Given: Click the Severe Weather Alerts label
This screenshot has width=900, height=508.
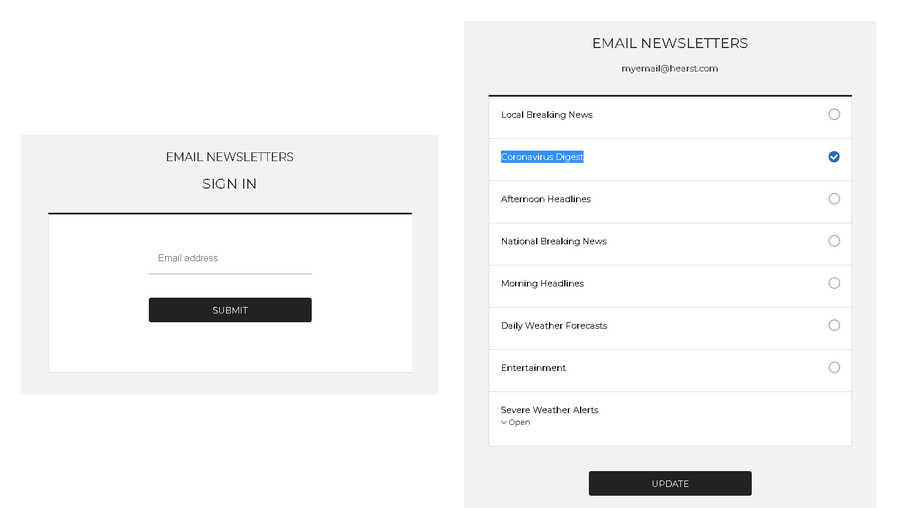Looking at the screenshot, I should (x=549, y=410).
